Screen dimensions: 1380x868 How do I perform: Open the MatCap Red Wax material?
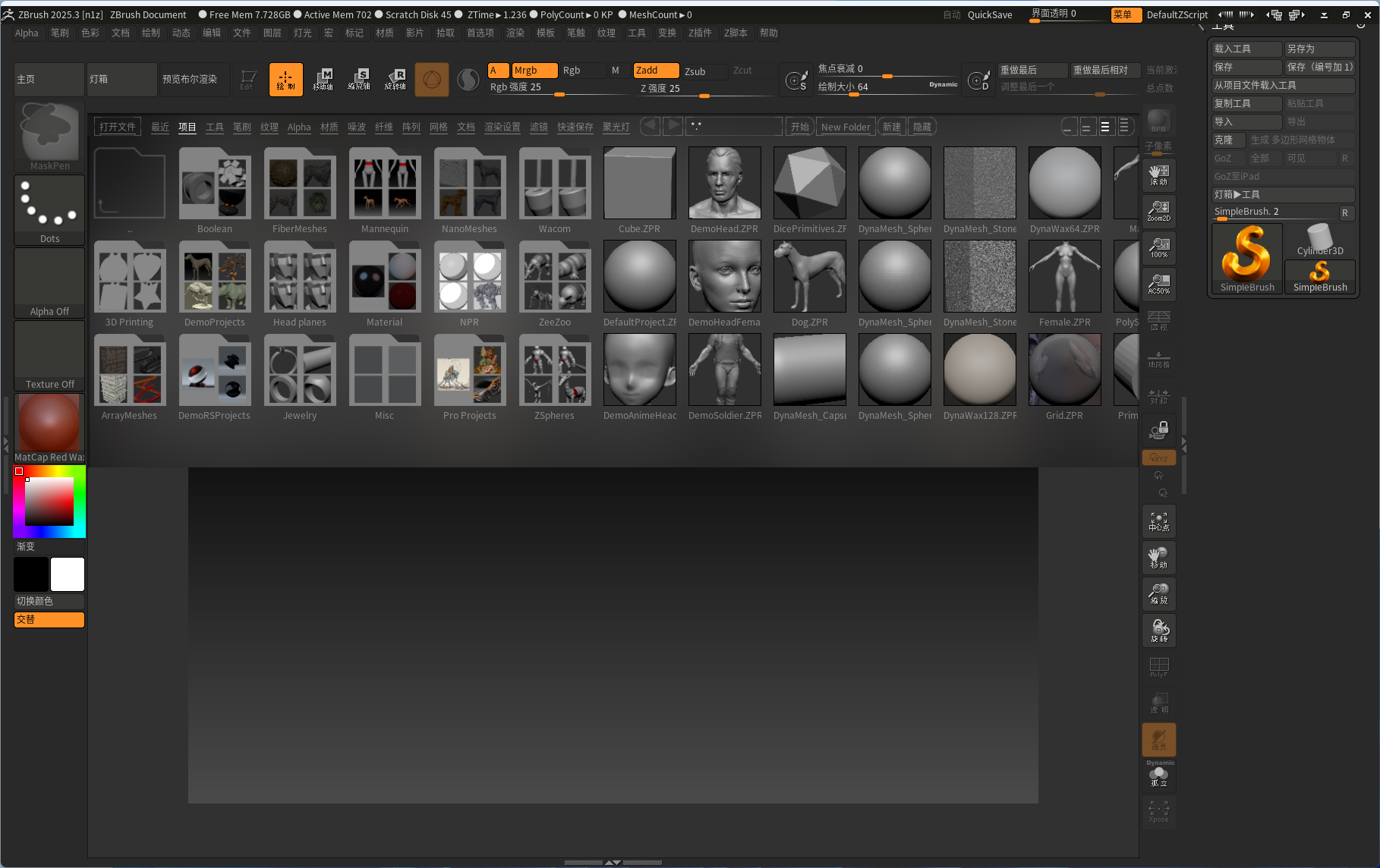pos(49,428)
